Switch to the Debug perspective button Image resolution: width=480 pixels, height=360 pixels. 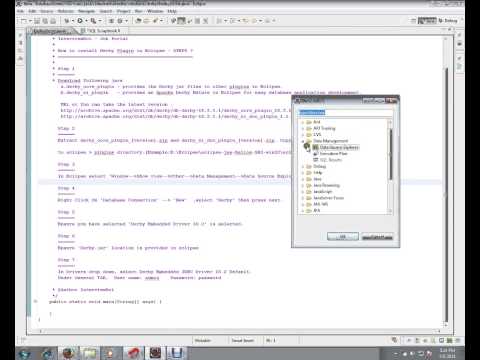448,21
